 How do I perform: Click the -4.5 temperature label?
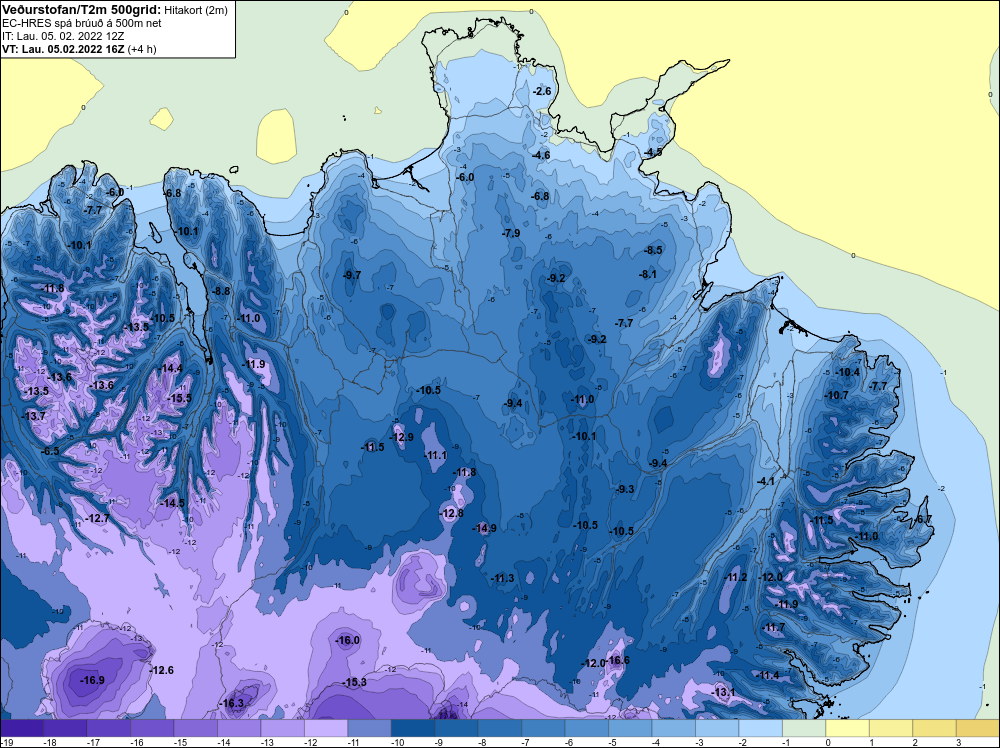coord(652,152)
